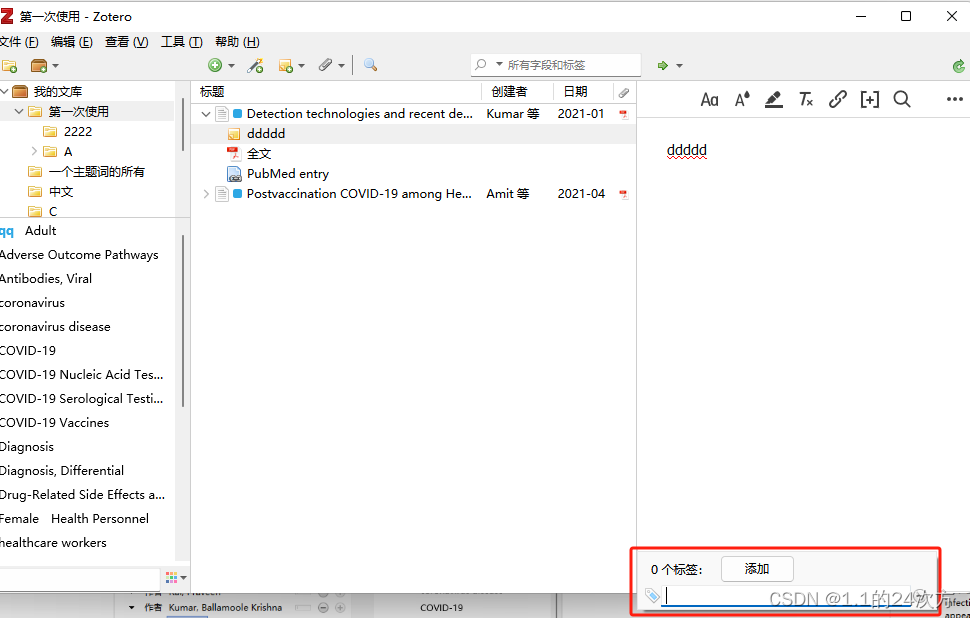Collapse the Detection technologies item row
The height and width of the screenshot is (618, 970).
click(206, 114)
